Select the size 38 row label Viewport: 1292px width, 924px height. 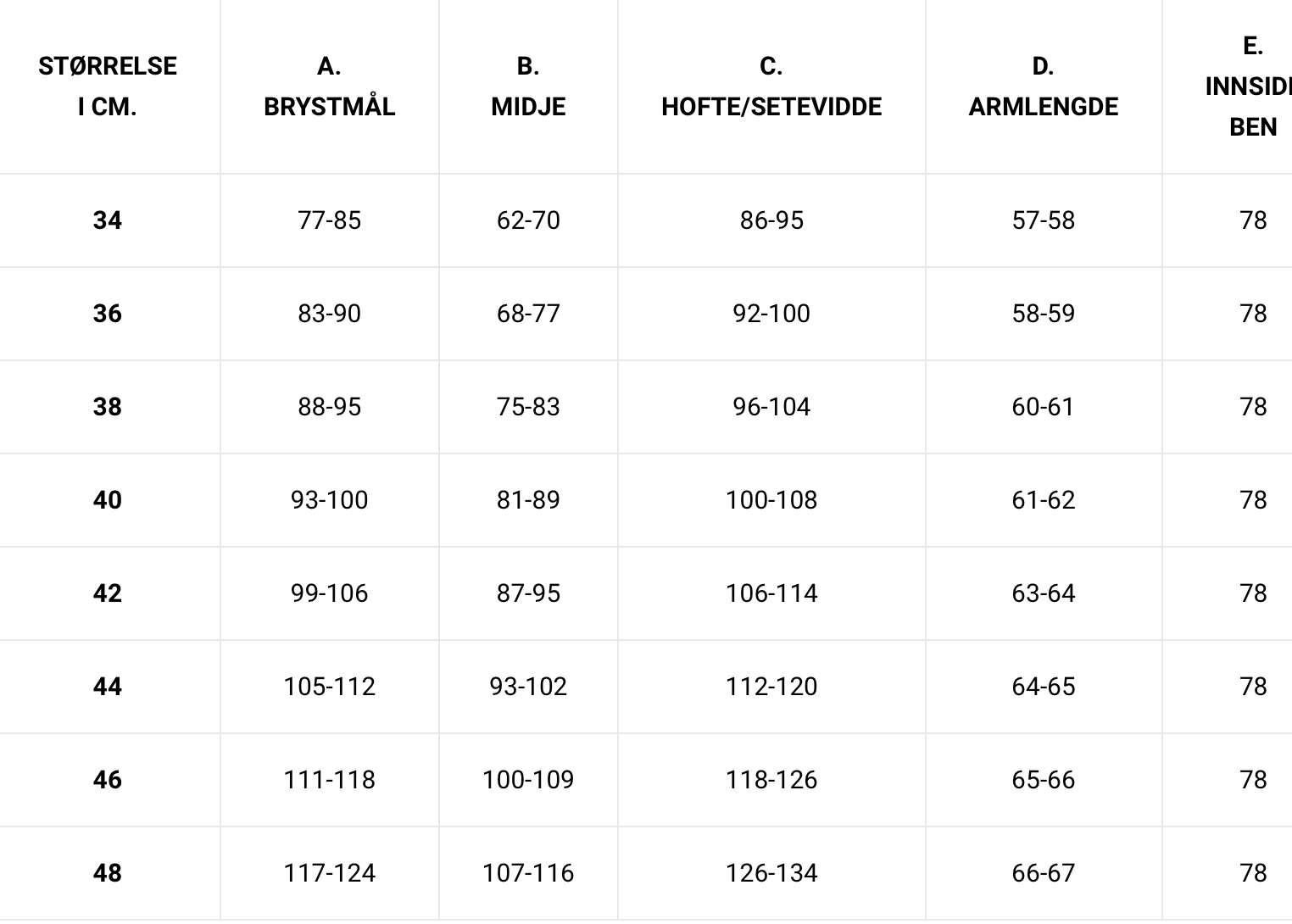coord(108,407)
